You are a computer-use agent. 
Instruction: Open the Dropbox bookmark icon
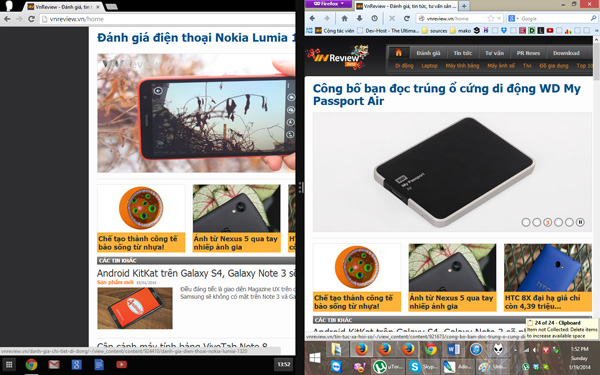click(504, 30)
